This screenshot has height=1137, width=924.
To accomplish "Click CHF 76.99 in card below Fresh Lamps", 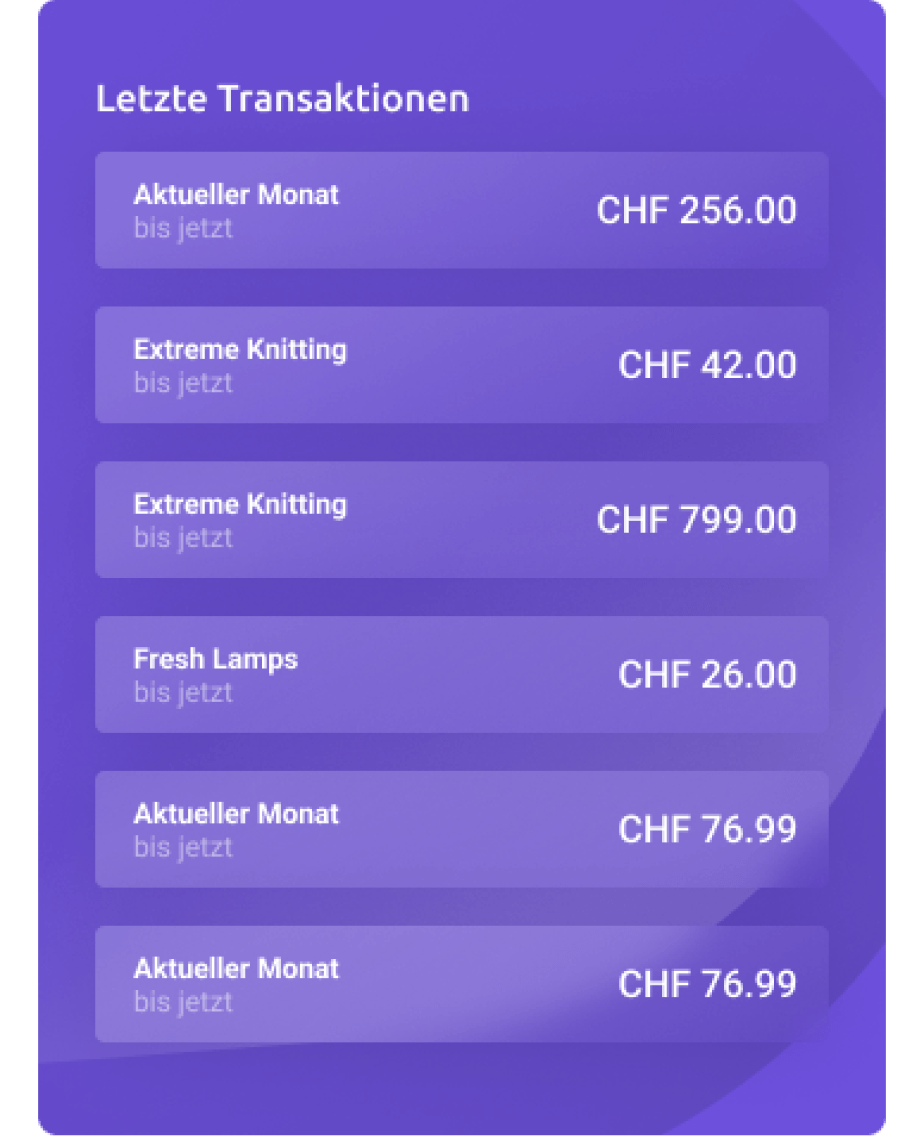I will click(707, 829).
